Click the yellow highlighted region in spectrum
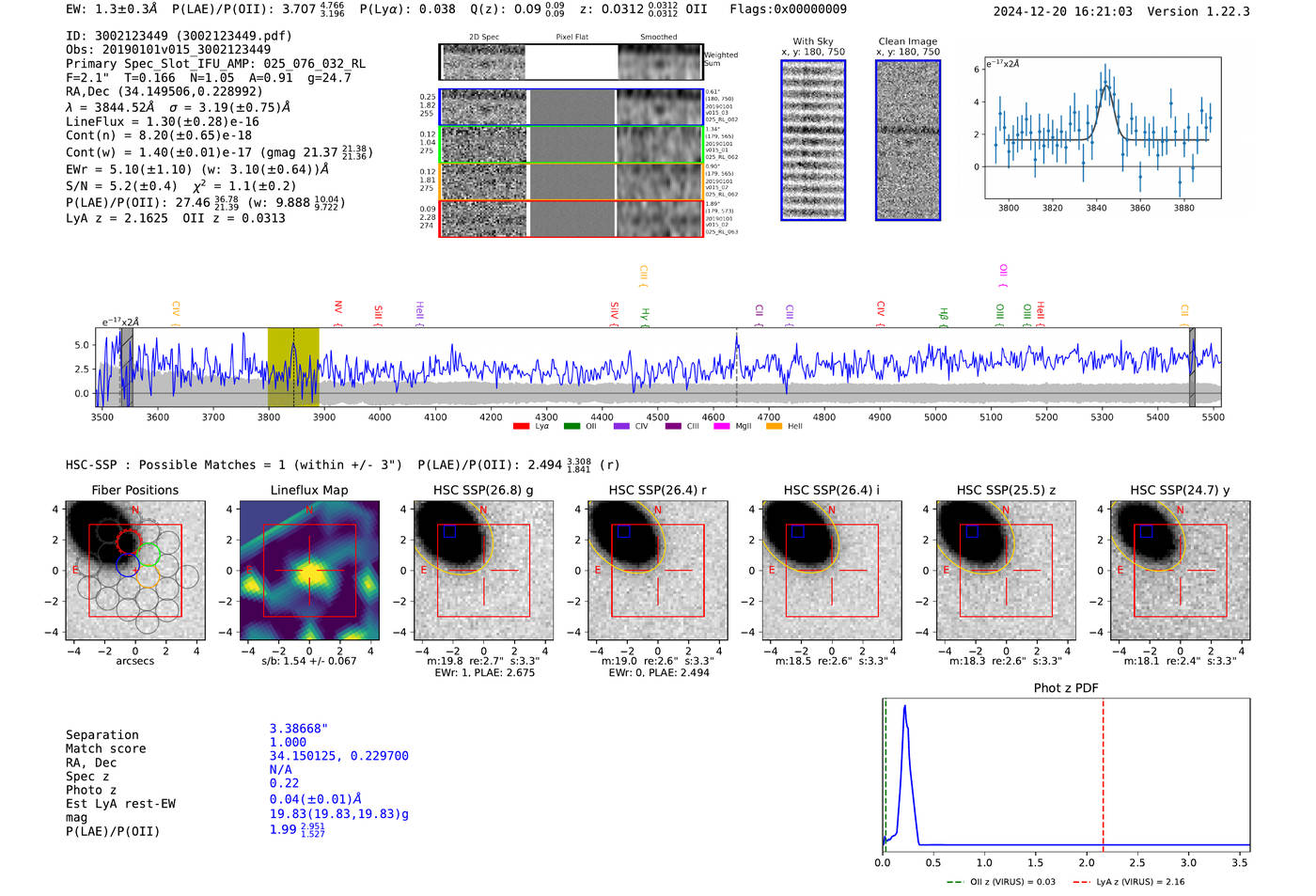 293,368
